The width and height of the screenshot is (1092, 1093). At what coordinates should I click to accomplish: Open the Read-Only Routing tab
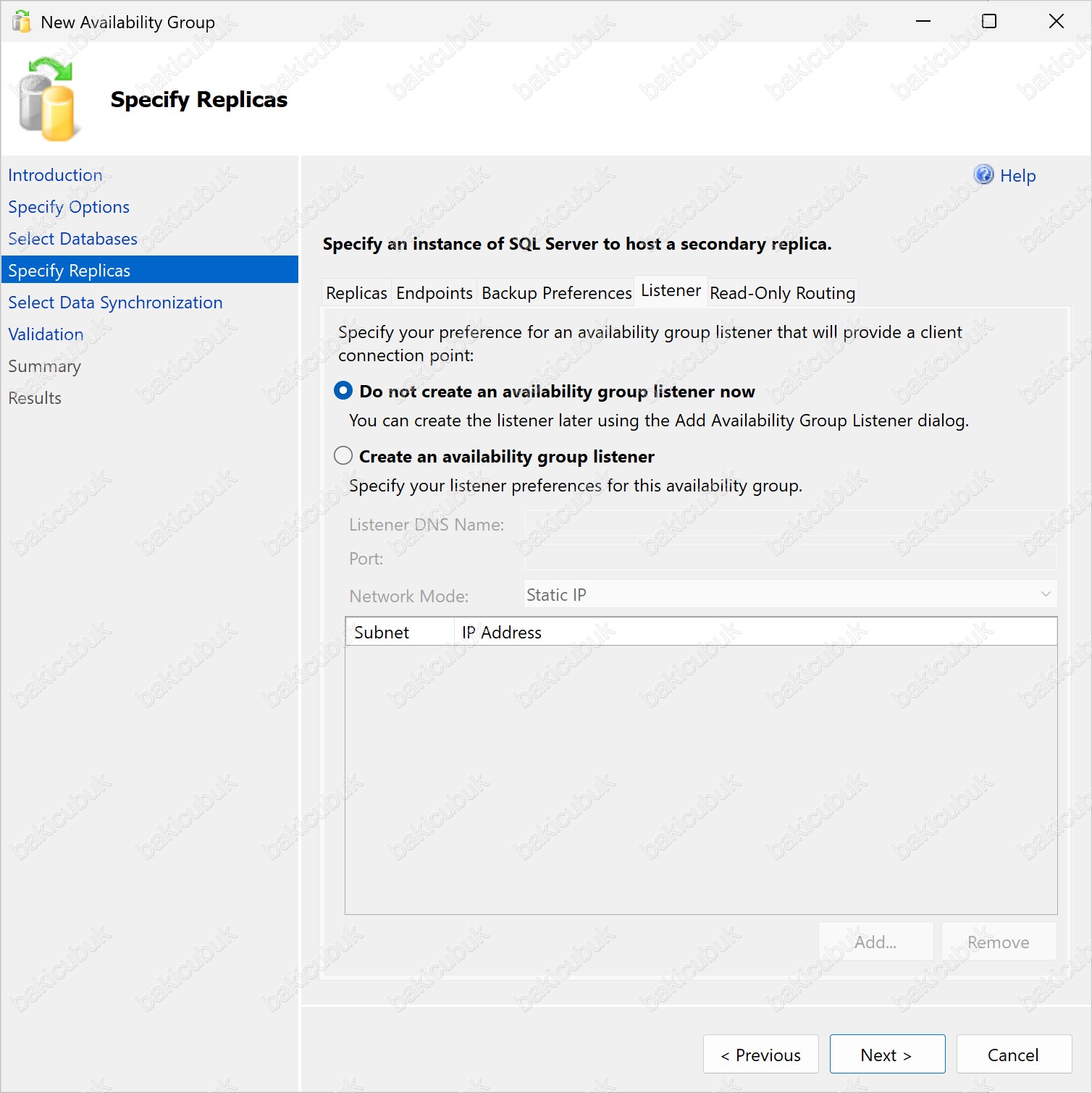pyautogui.click(x=782, y=293)
